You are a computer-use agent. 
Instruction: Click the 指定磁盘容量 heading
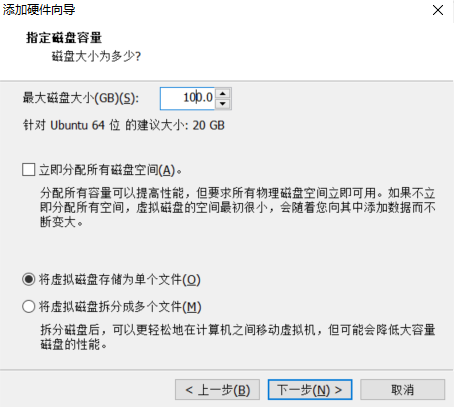(64, 37)
